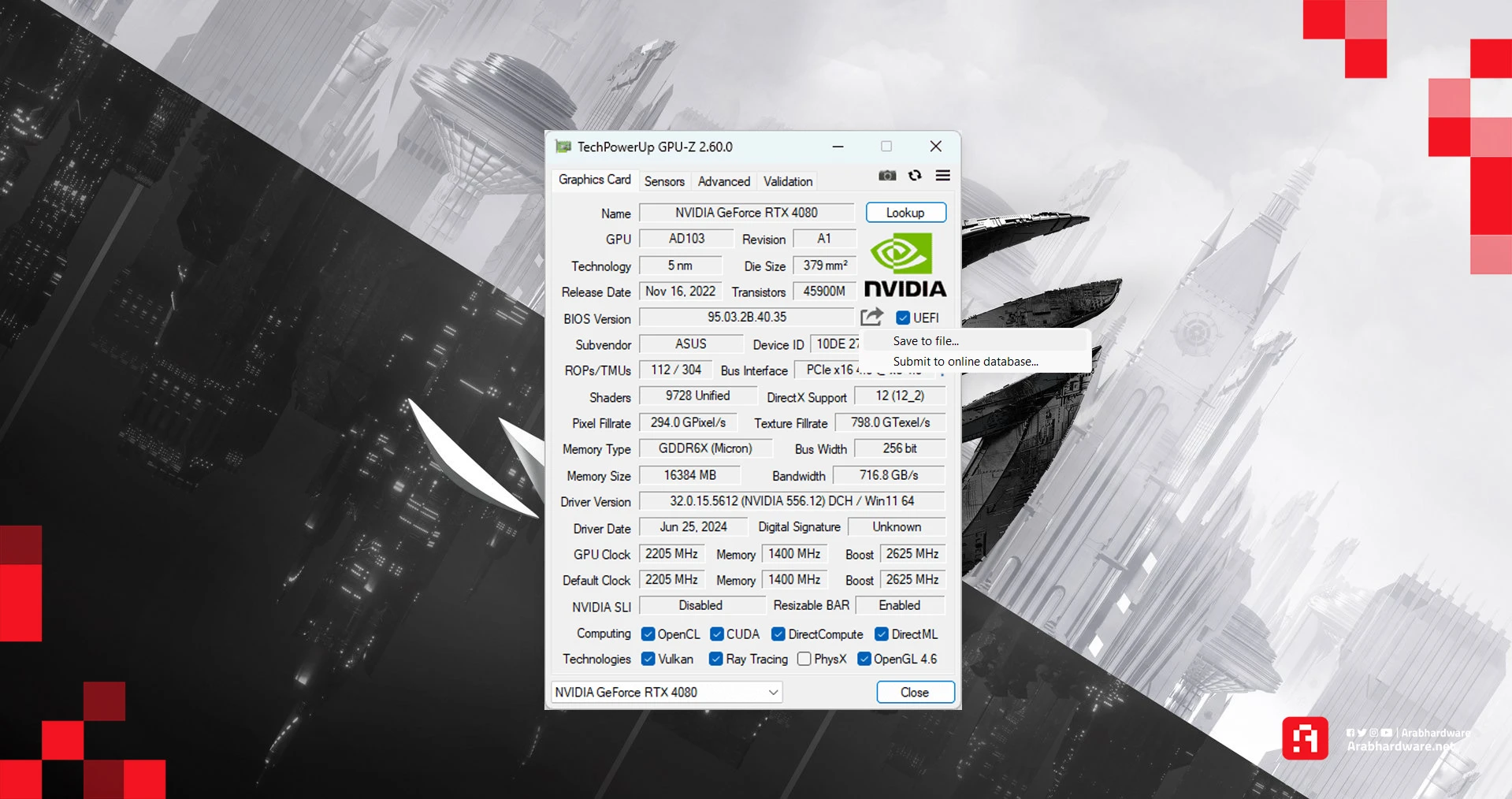Image resolution: width=1512 pixels, height=799 pixels.
Task: Click the Pixel Fillrate value 294.0 GPixel/s
Action: point(687,422)
